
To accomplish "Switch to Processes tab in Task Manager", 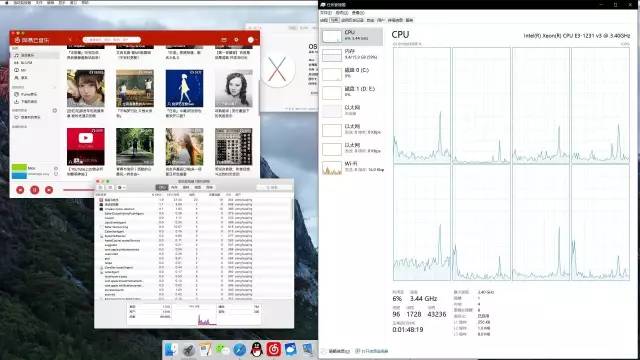I will tap(324, 20).
